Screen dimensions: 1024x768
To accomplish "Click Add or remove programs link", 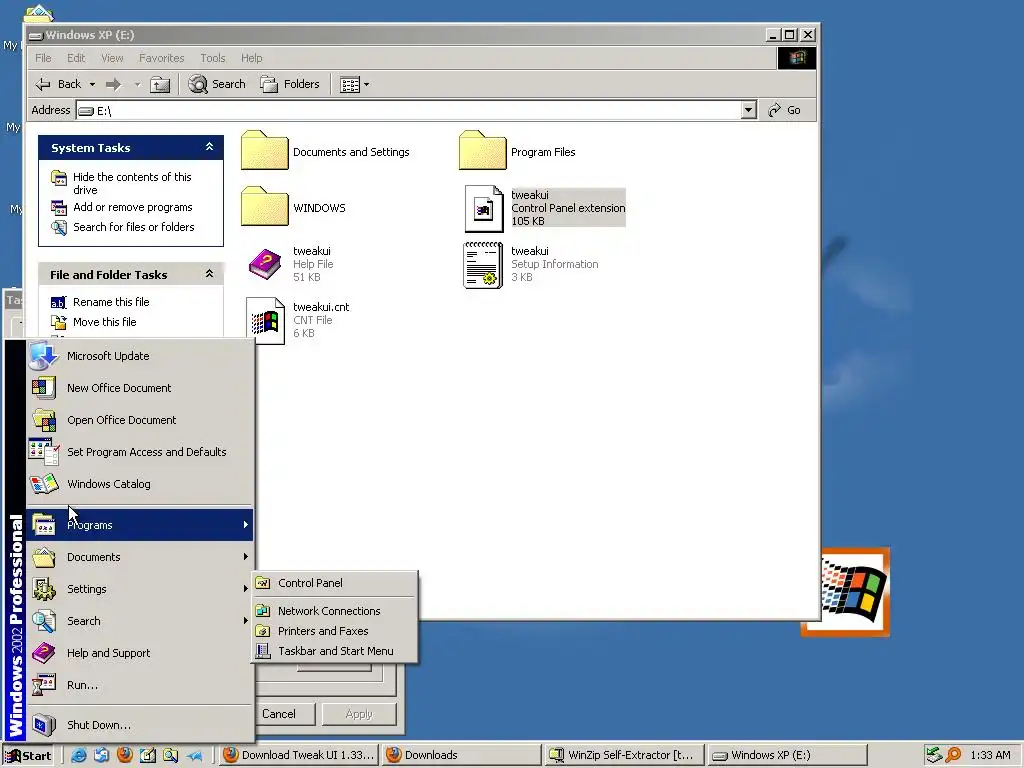I will click(133, 207).
